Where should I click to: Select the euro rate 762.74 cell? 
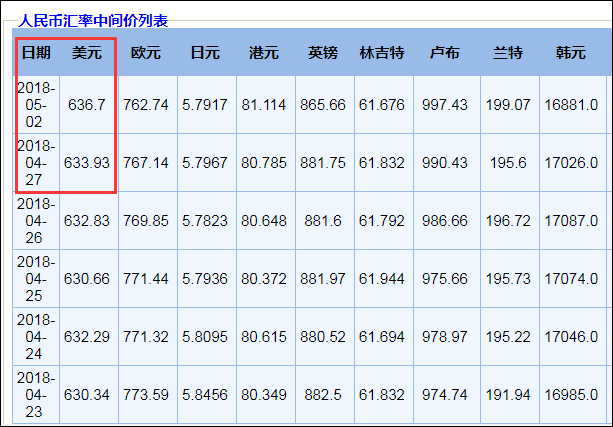[x=146, y=104]
